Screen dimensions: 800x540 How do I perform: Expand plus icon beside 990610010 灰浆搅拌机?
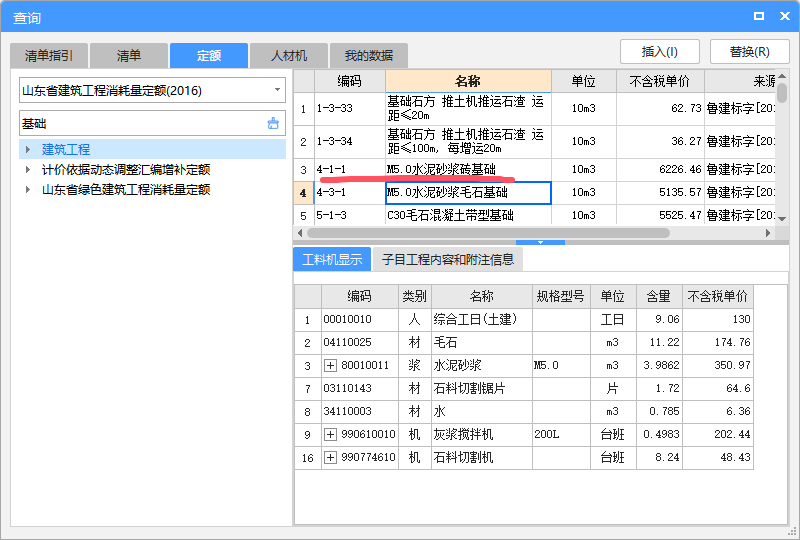[x=331, y=434]
